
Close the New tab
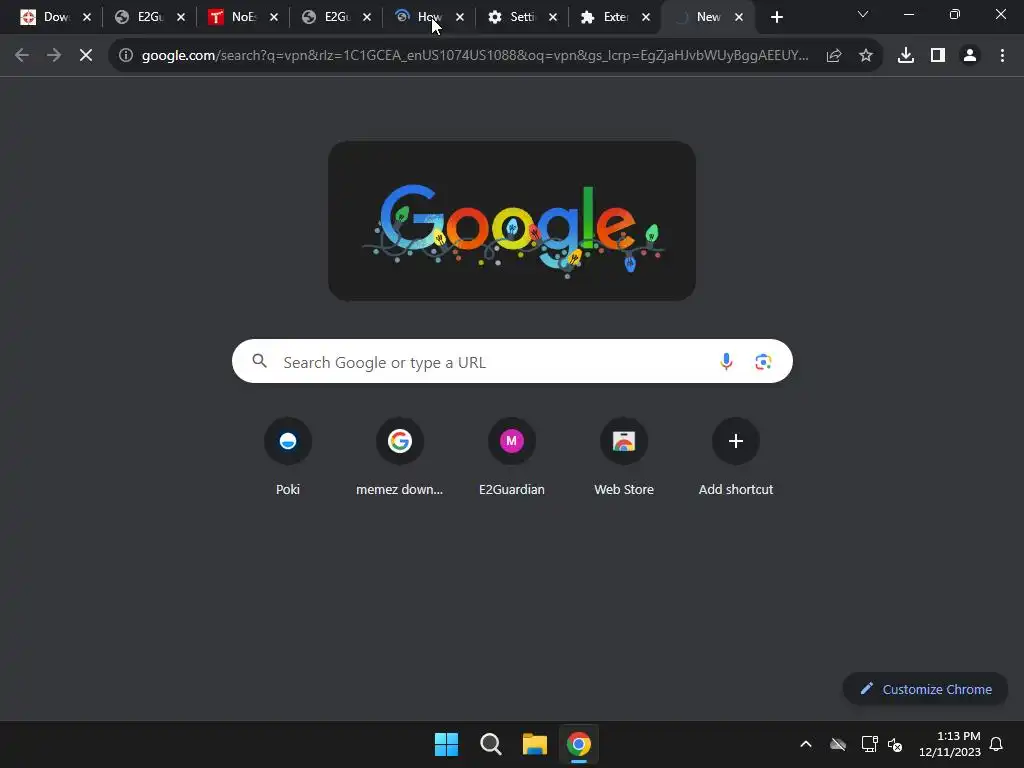click(739, 17)
